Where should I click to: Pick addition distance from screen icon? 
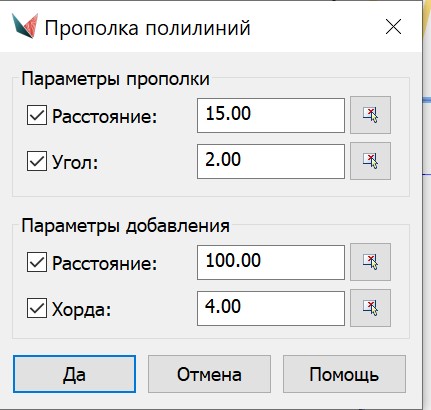coord(370,262)
